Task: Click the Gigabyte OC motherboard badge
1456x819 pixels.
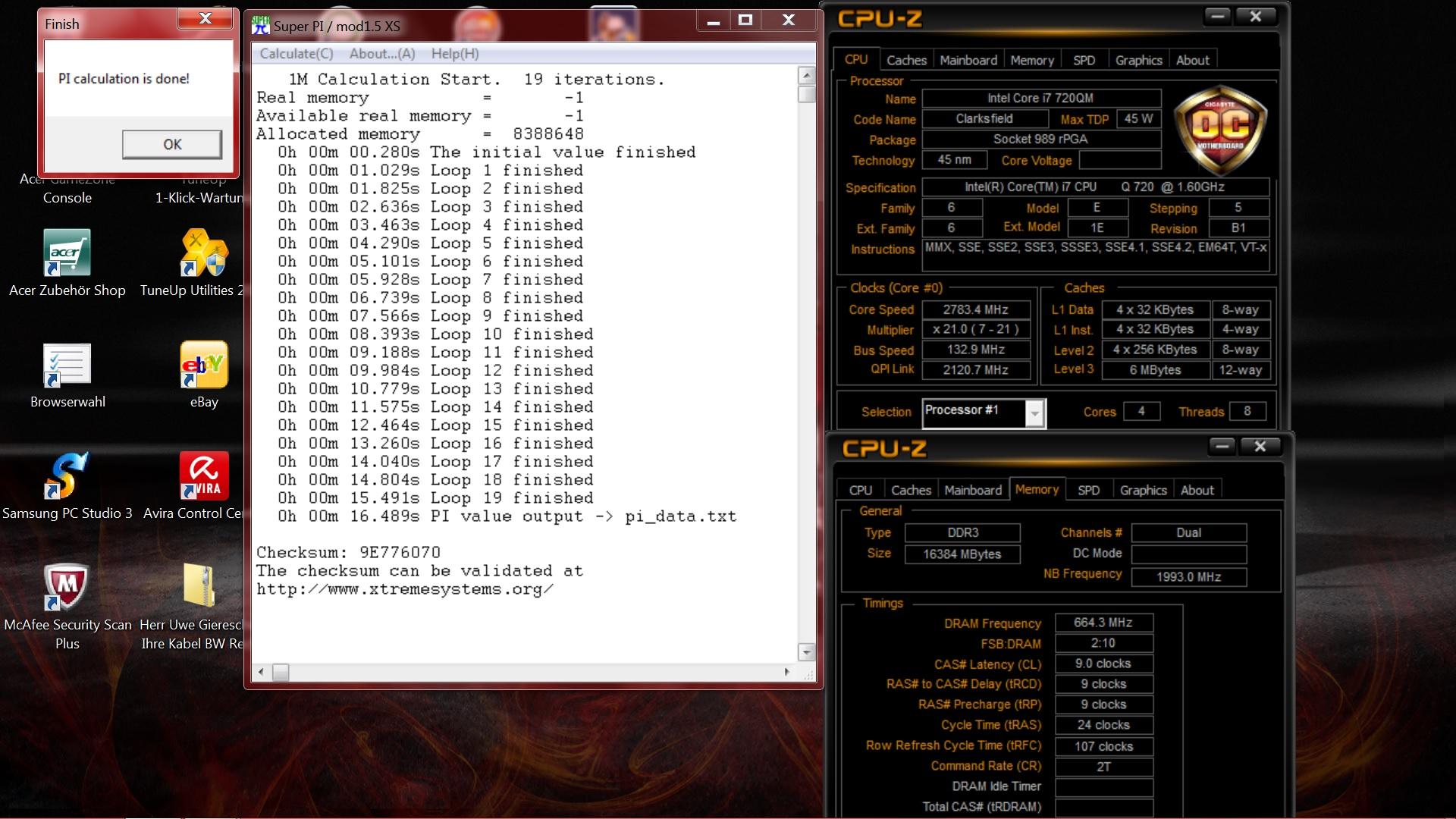Action: tap(1219, 130)
